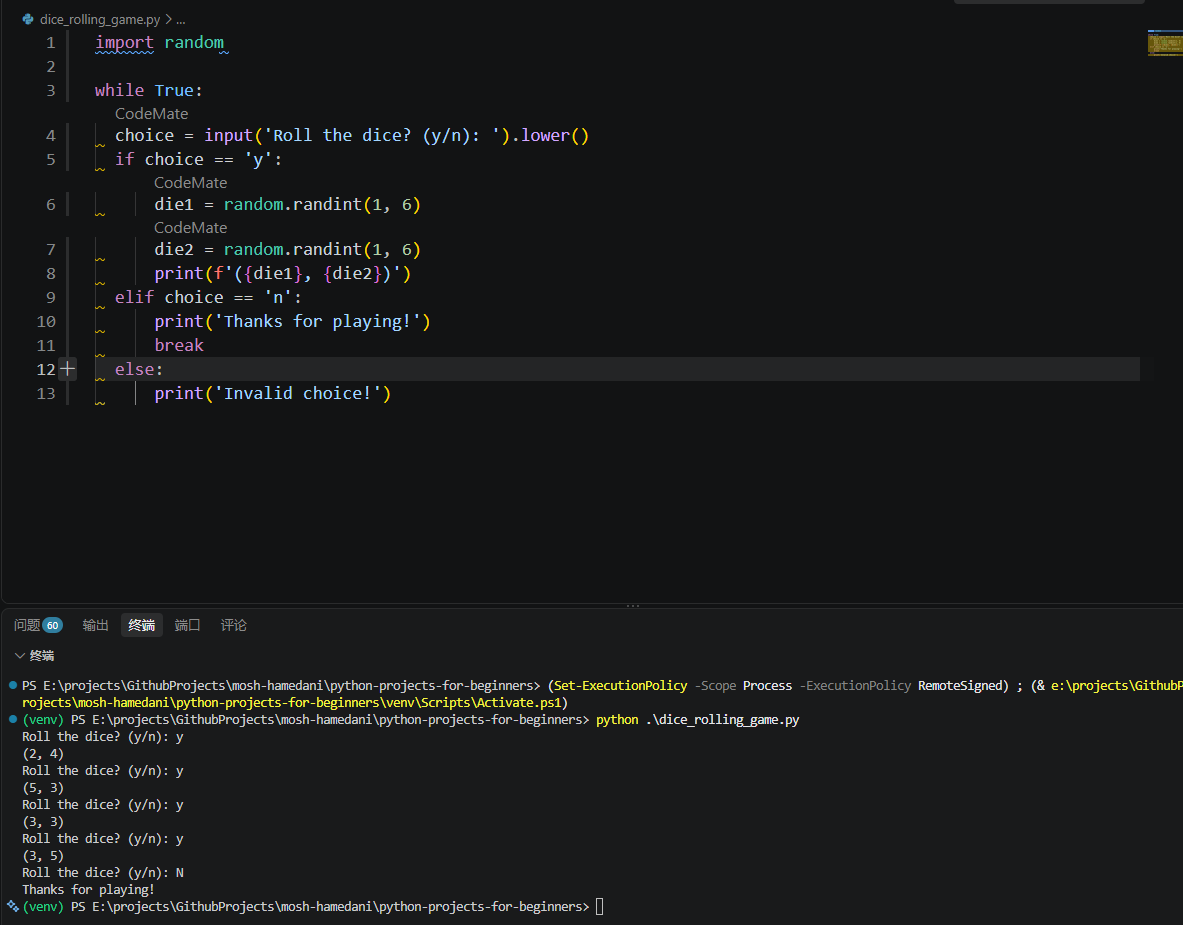Click the sparkle icon beside the last terminal prompt
Viewport: 1183px width, 925px height.
point(13,906)
